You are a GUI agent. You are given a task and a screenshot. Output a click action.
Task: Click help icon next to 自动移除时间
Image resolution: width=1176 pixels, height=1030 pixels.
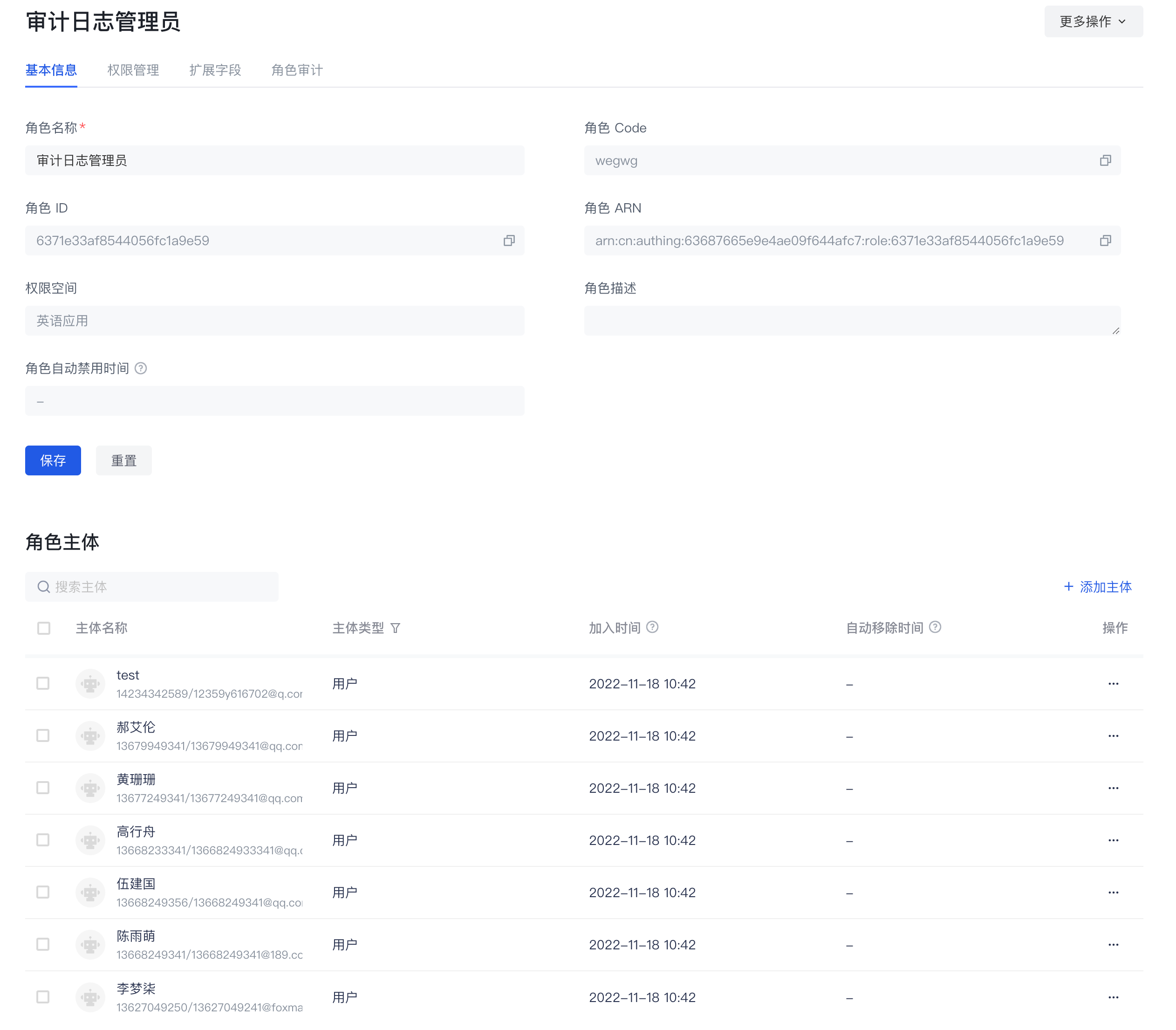click(x=935, y=626)
